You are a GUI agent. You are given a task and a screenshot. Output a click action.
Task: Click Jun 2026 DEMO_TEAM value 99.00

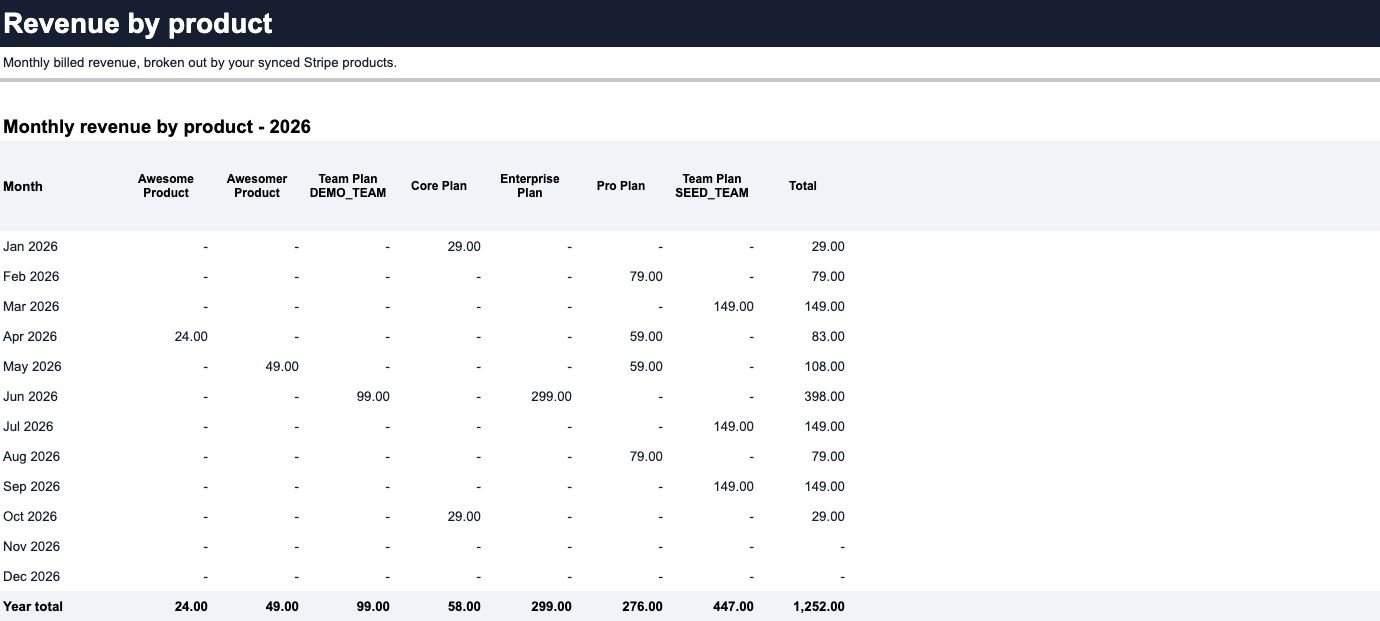point(373,396)
